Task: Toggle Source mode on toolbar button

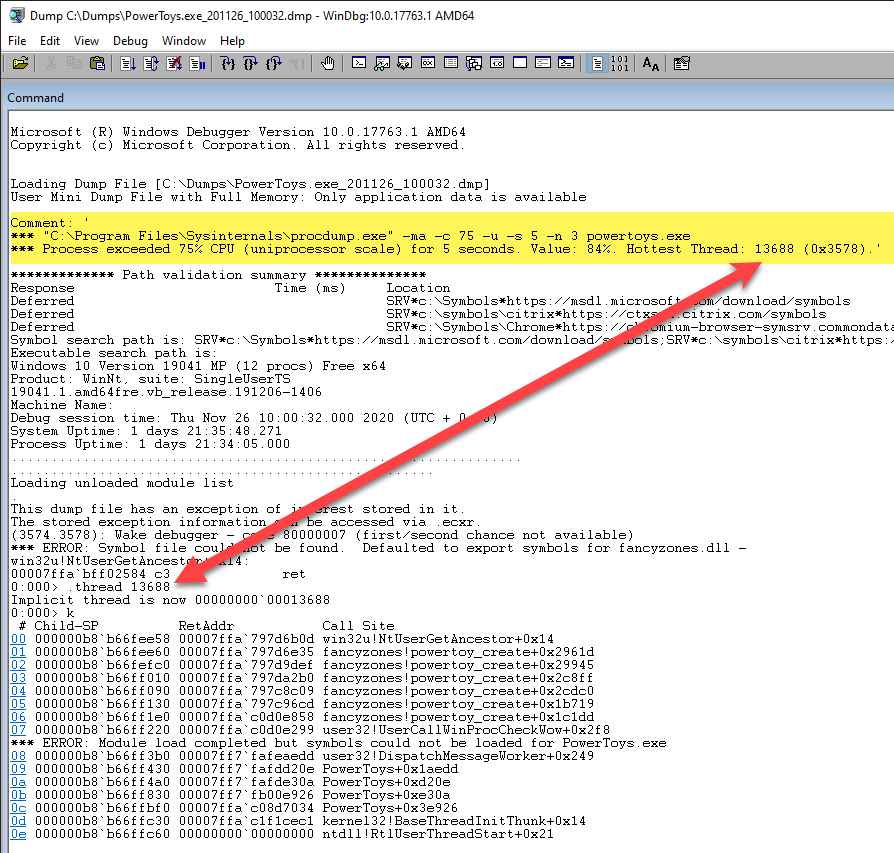Action: point(597,63)
